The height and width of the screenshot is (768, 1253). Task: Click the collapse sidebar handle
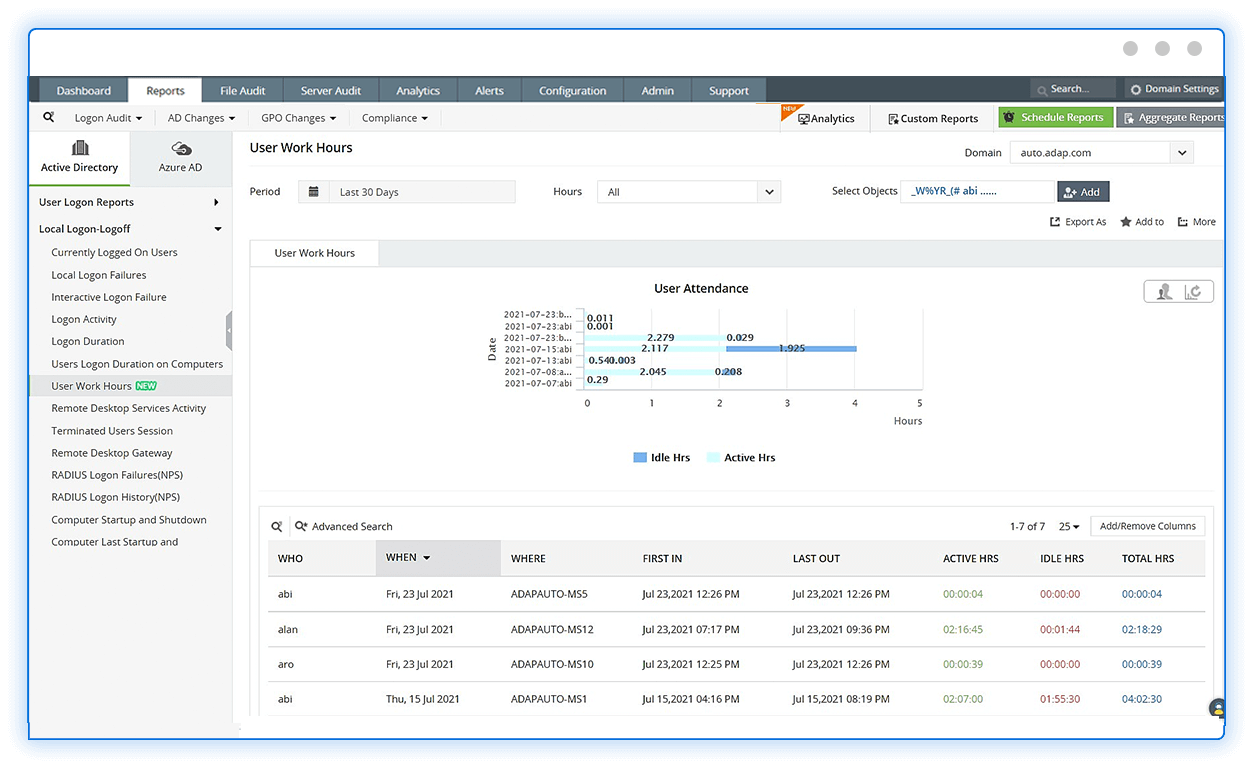click(x=229, y=329)
